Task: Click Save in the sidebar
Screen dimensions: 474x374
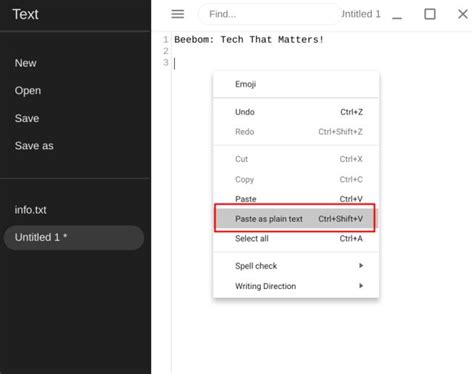Action: point(27,118)
